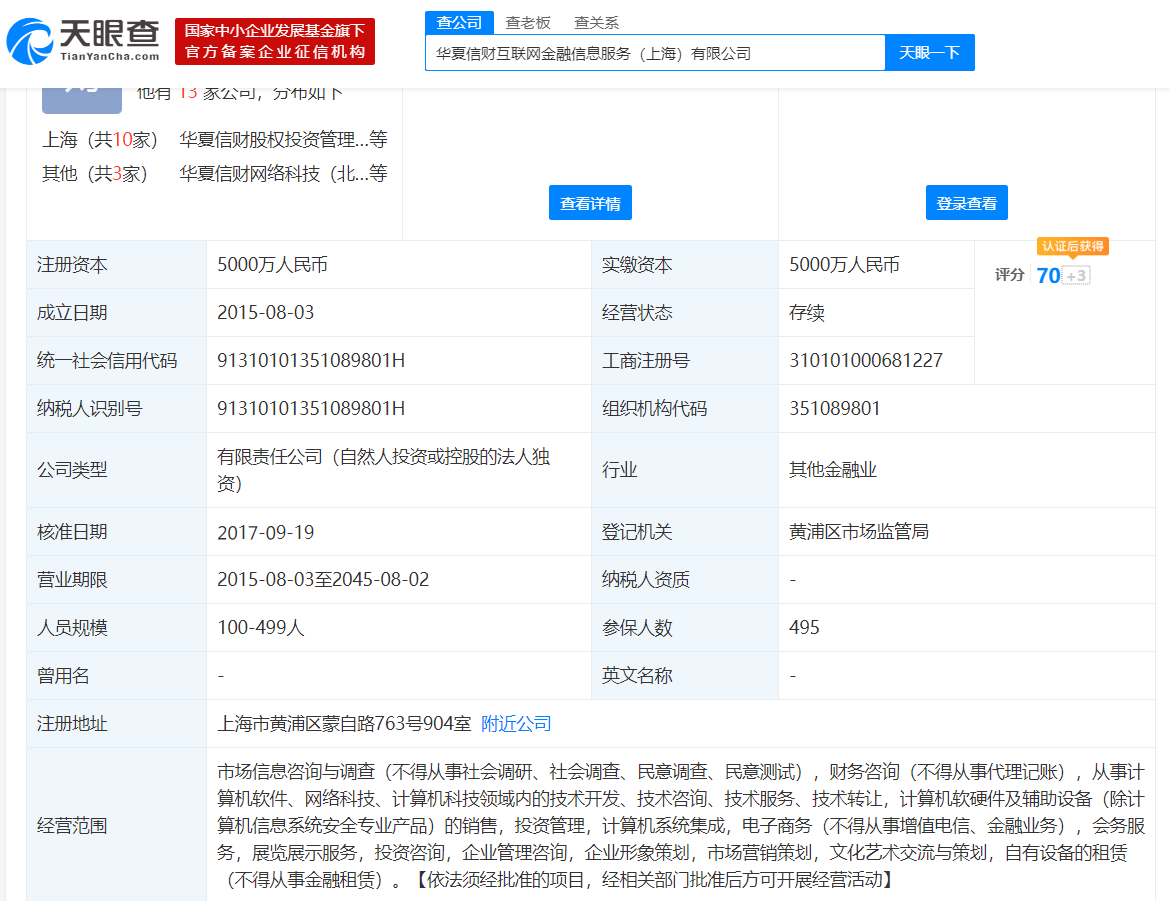This screenshot has height=901, width=1169.
Task: Click the 曾用名 label cell
Action: 116,675
